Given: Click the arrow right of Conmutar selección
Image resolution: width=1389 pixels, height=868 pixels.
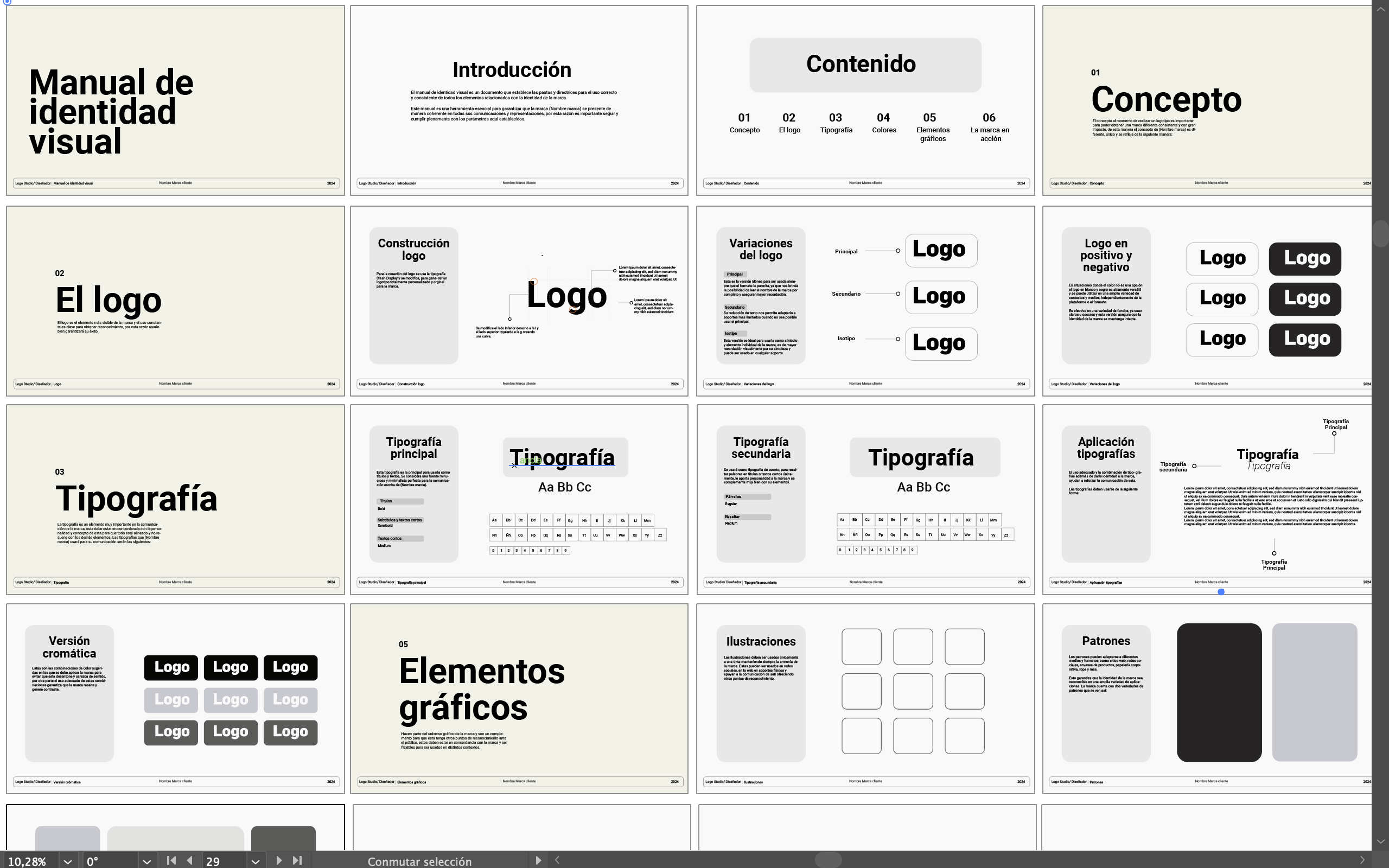Looking at the screenshot, I should point(538,860).
